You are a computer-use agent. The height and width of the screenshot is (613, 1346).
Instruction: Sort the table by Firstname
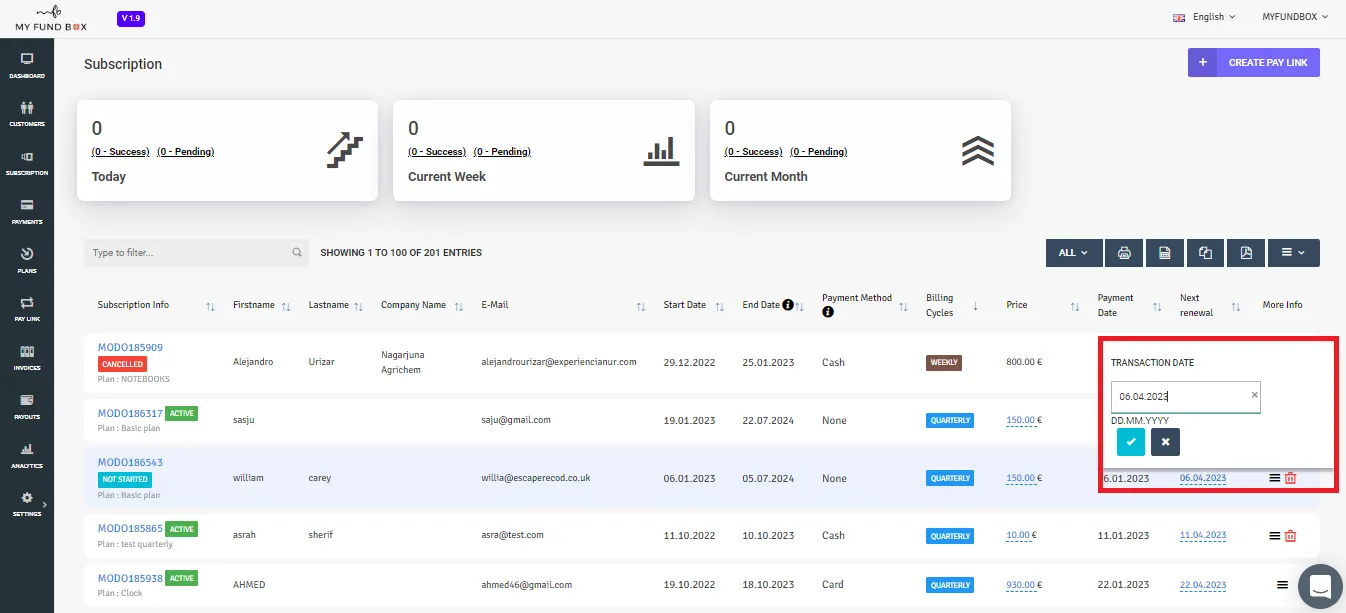(286, 306)
